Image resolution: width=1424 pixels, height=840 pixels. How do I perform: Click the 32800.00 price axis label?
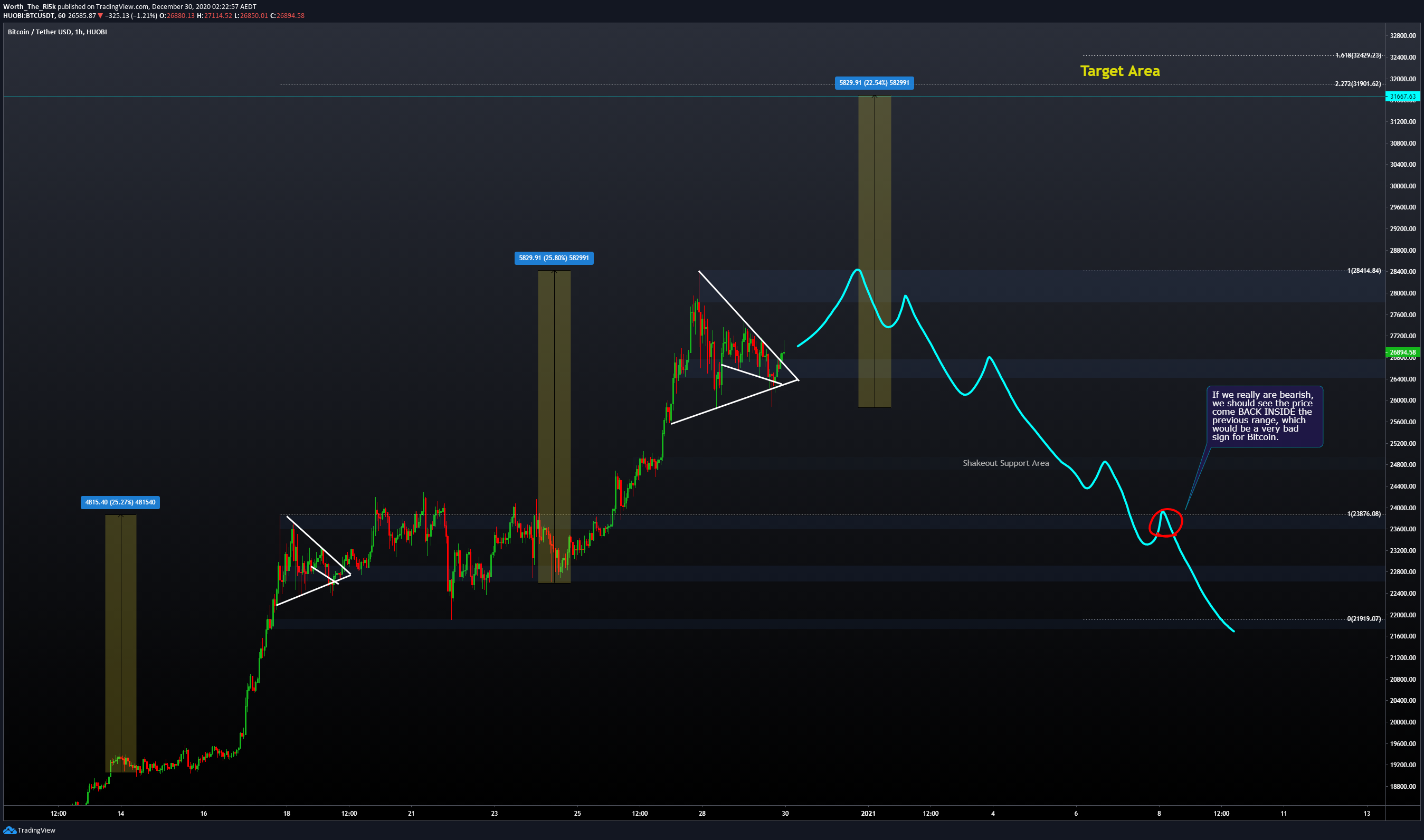click(x=1402, y=36)
